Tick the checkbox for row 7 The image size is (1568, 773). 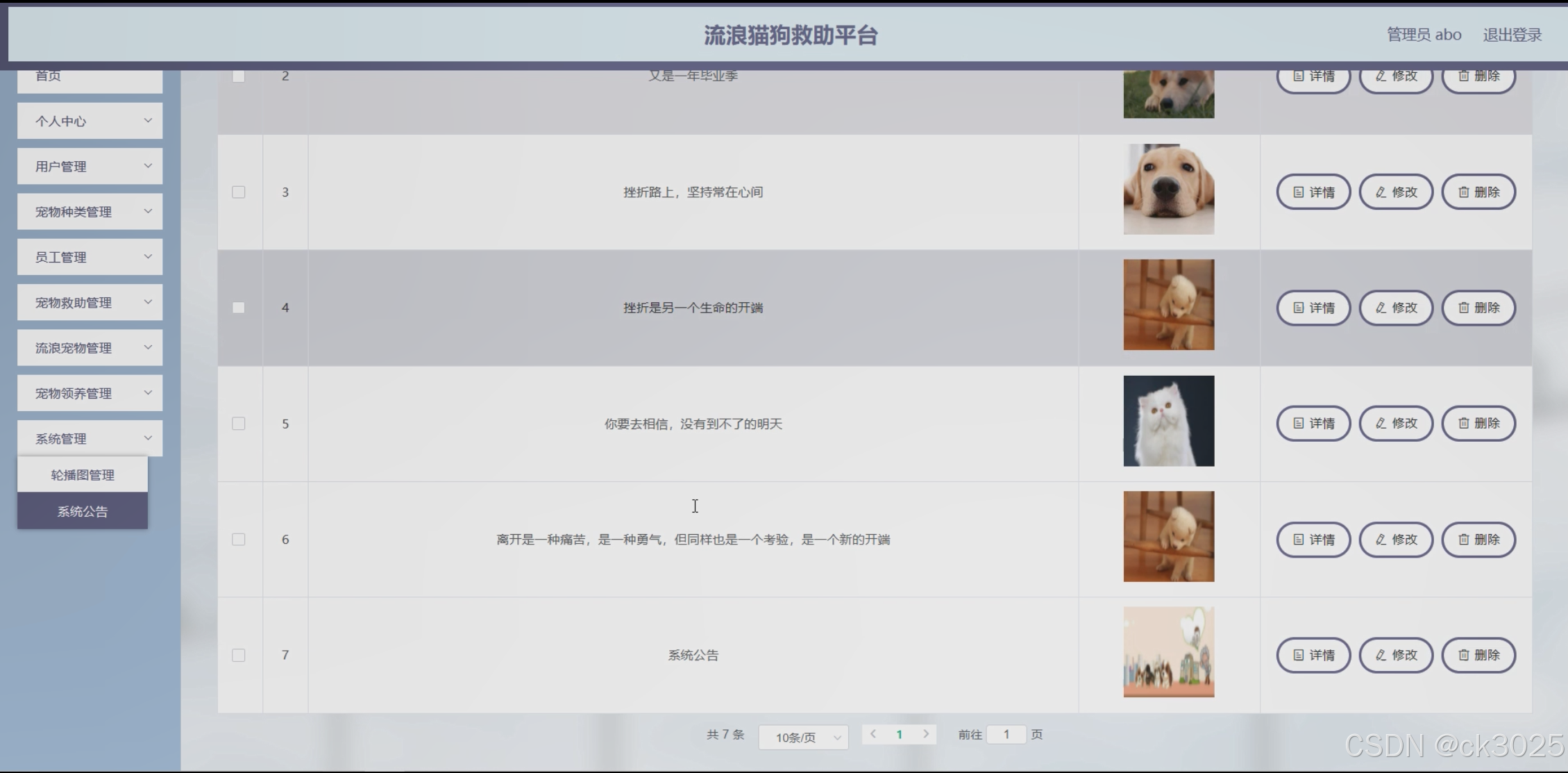pos(239,655)
